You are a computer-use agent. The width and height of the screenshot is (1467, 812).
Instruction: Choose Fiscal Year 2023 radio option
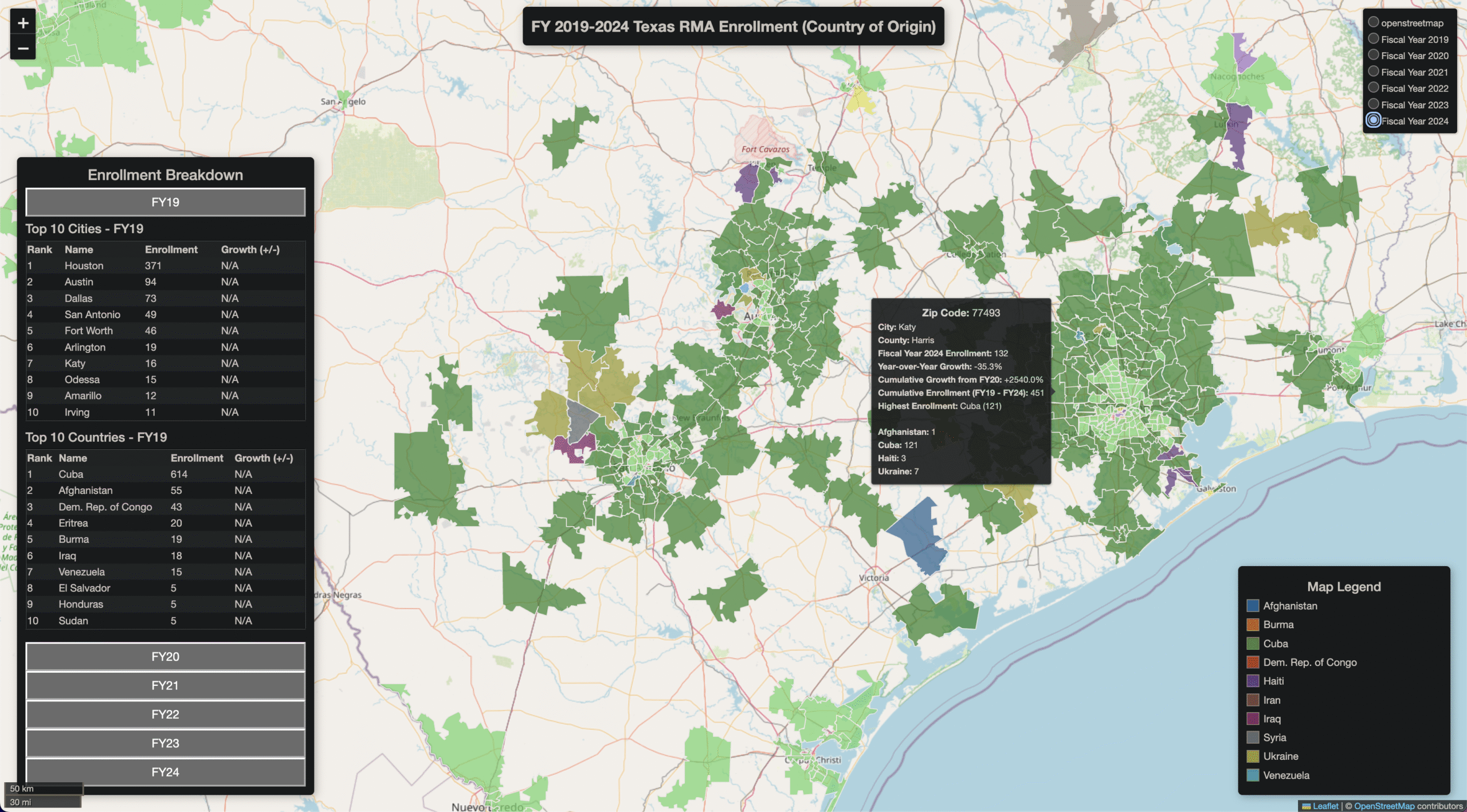1374,104
